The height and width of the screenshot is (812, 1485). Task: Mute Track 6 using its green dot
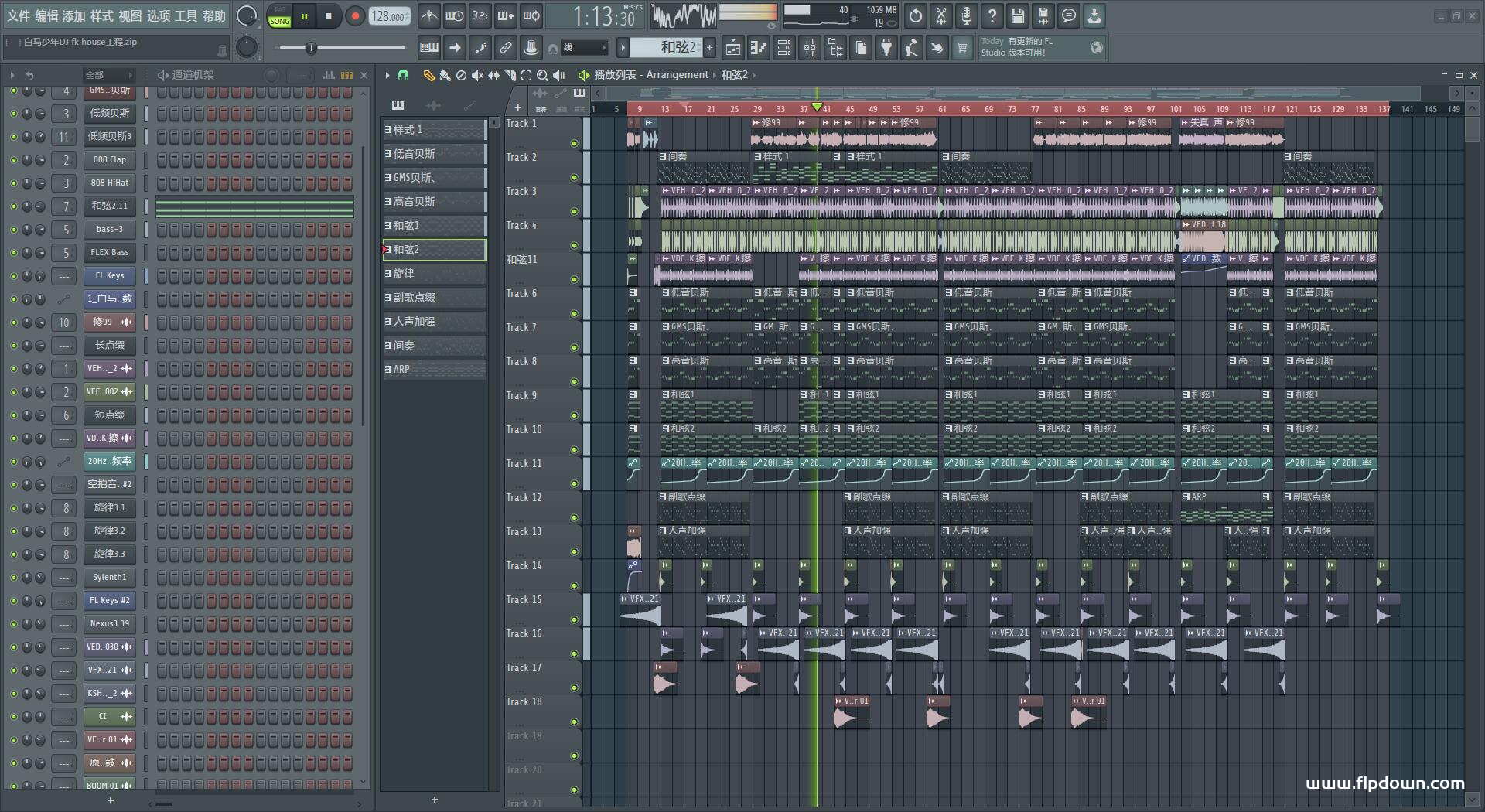point(574,313)
